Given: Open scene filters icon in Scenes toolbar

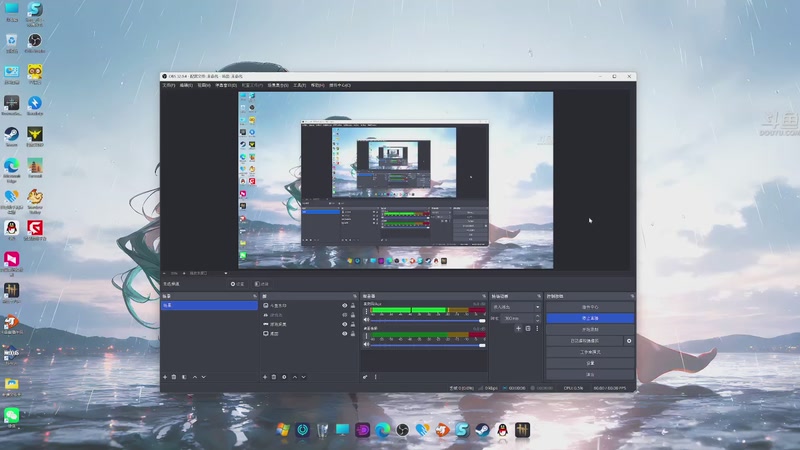Looking at the screenshot, I should [184, 377].
